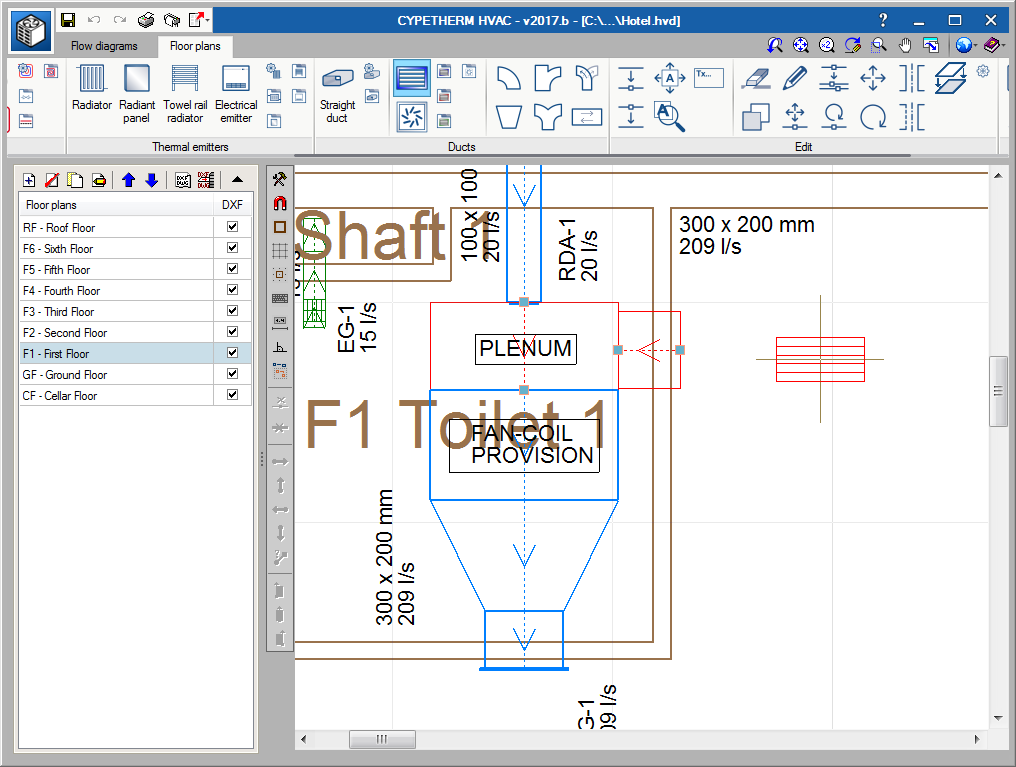Choose the Towel rail radiator tool
The image size is (1016, 767).
(x=185, y=88)
